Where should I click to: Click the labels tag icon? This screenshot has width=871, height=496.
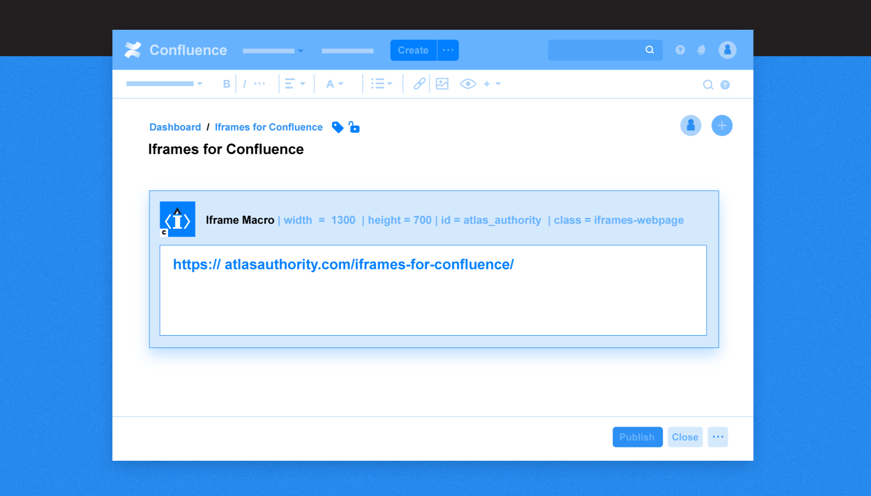click(337, 127)
